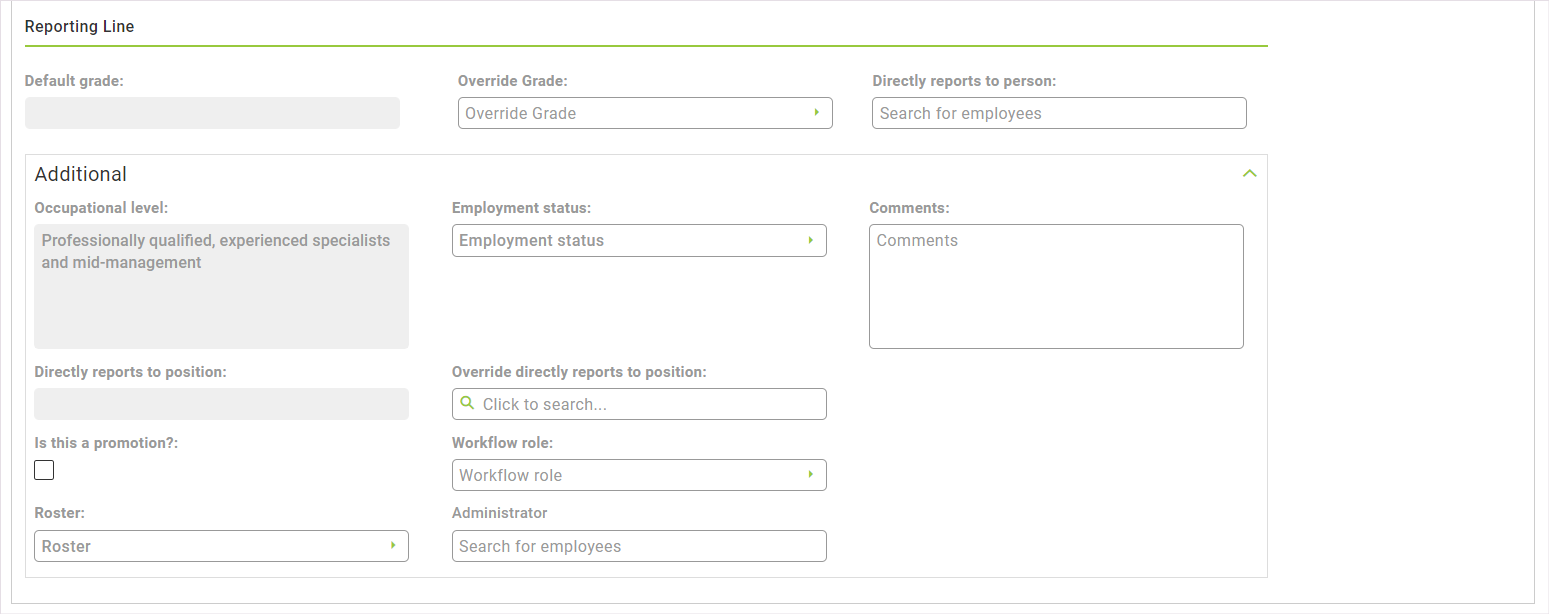Image resolution: width=1549 pixels, height=614 pixels.
Task: Open the Override Grade dropdown
Action: [645, 113]
